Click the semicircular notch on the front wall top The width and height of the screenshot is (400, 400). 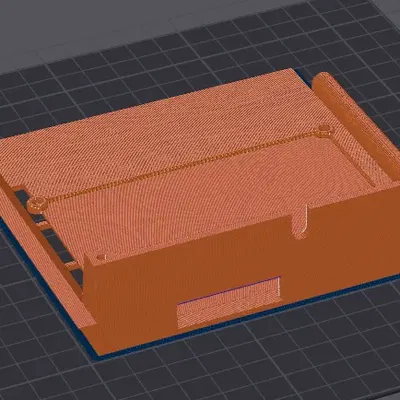300,223
